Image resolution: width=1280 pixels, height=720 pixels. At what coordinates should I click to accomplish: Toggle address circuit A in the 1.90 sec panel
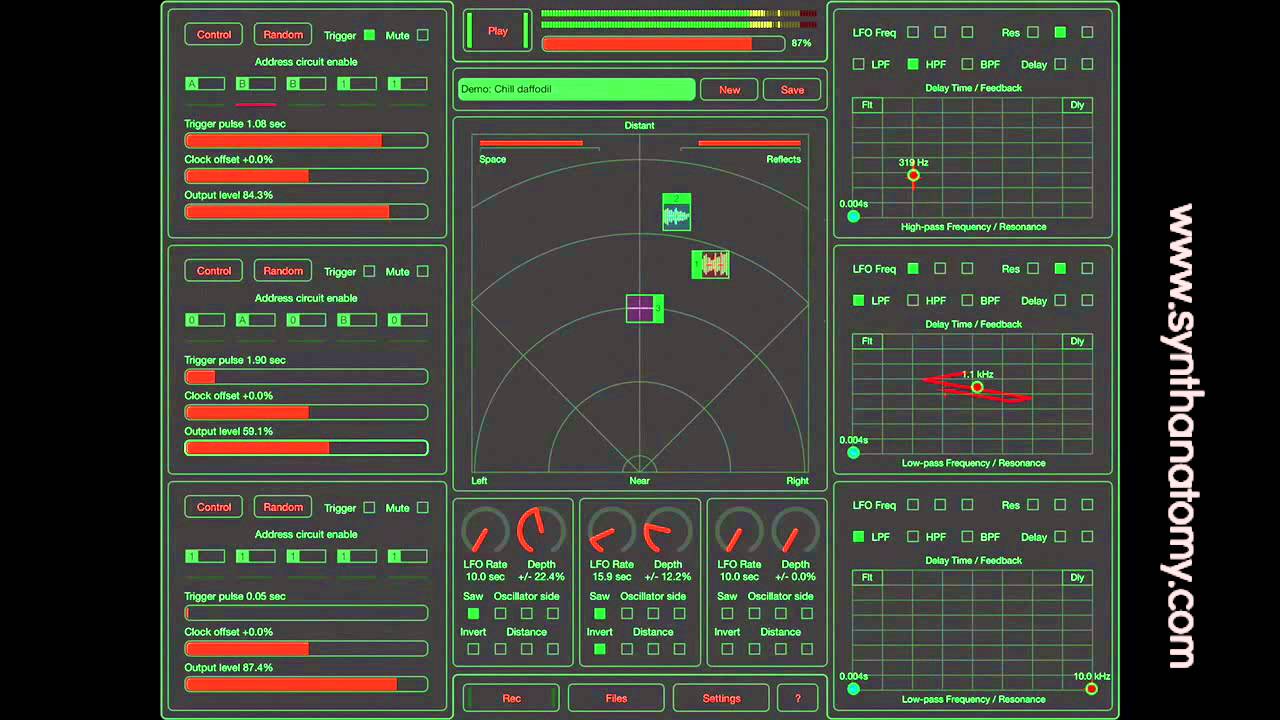[x=255, y=320]
